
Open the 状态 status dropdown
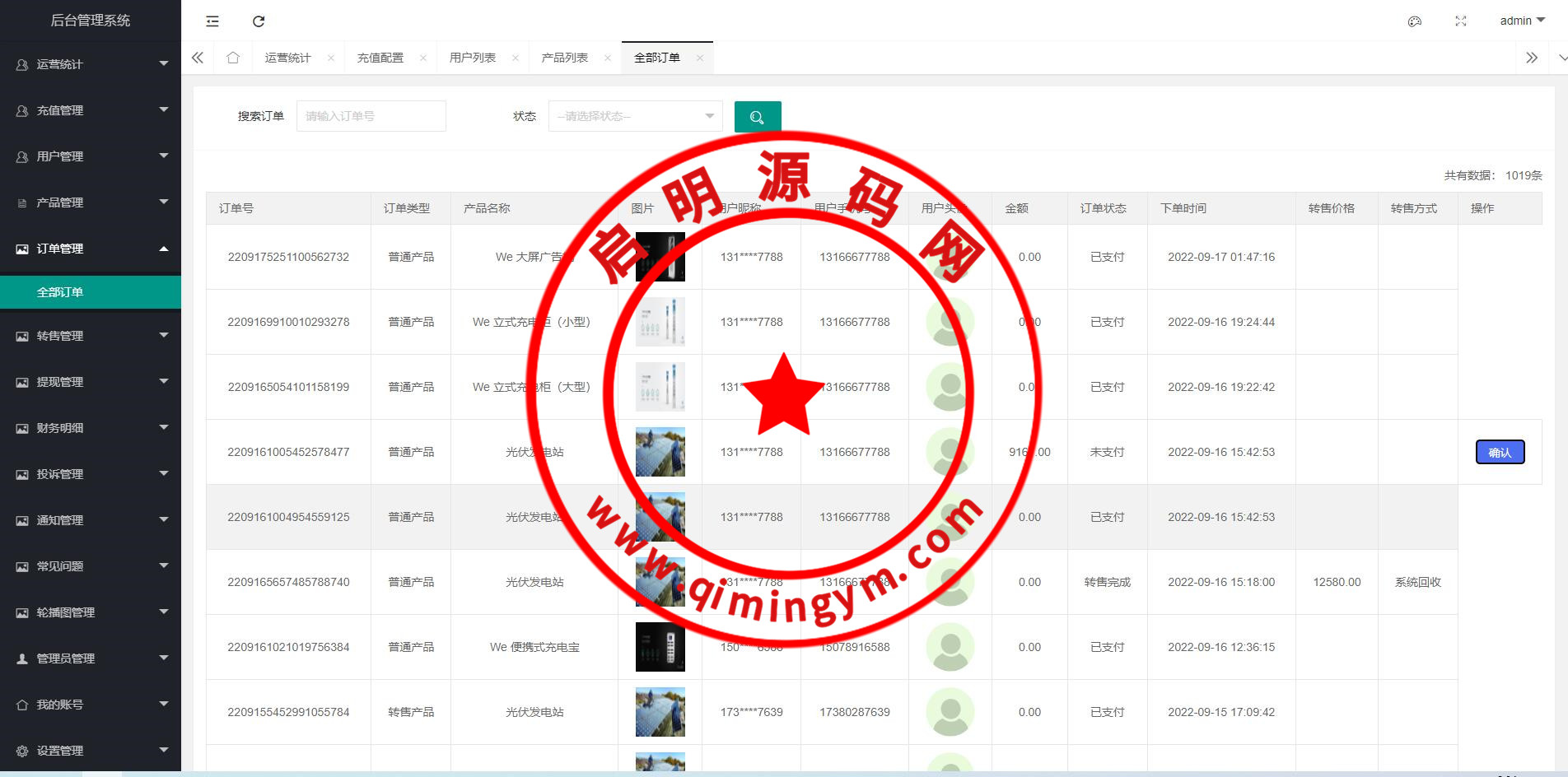coord(635,117)
